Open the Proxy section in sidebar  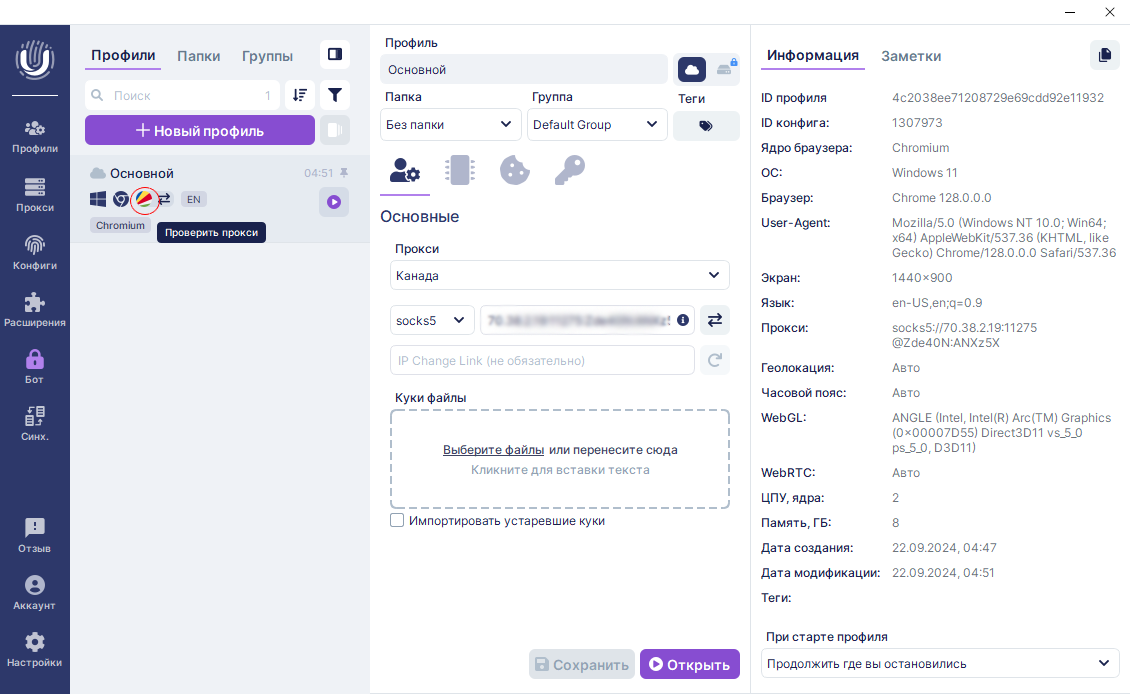pyautogui.click(x=35, y=194)
